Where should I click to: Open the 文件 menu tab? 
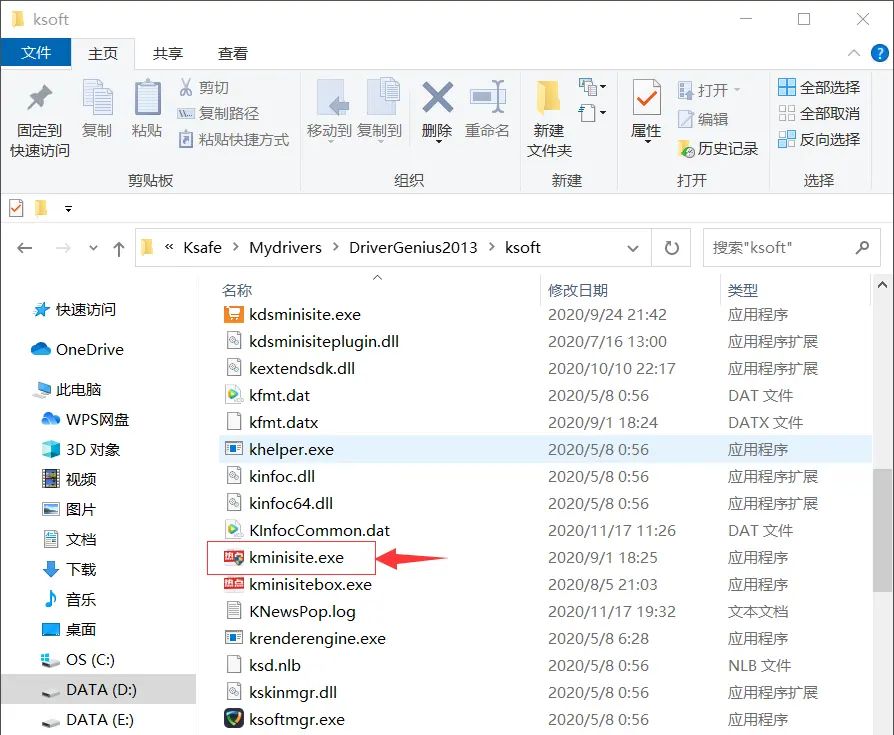pos(36,53)
